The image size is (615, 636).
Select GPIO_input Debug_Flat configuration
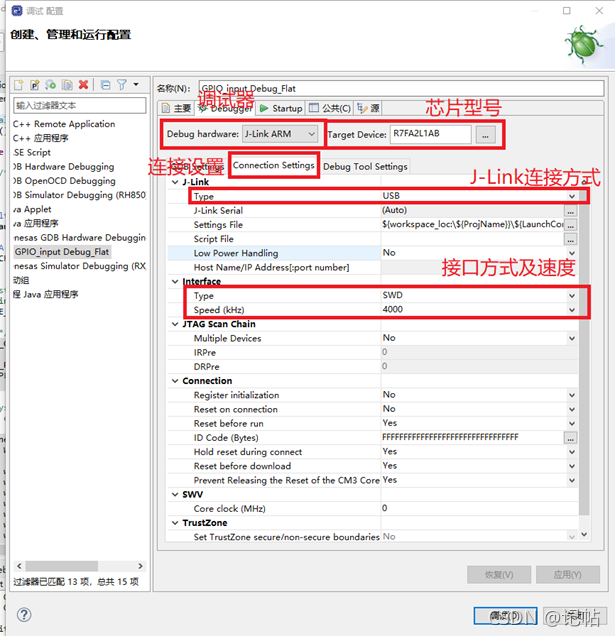[x=62, y=252]
